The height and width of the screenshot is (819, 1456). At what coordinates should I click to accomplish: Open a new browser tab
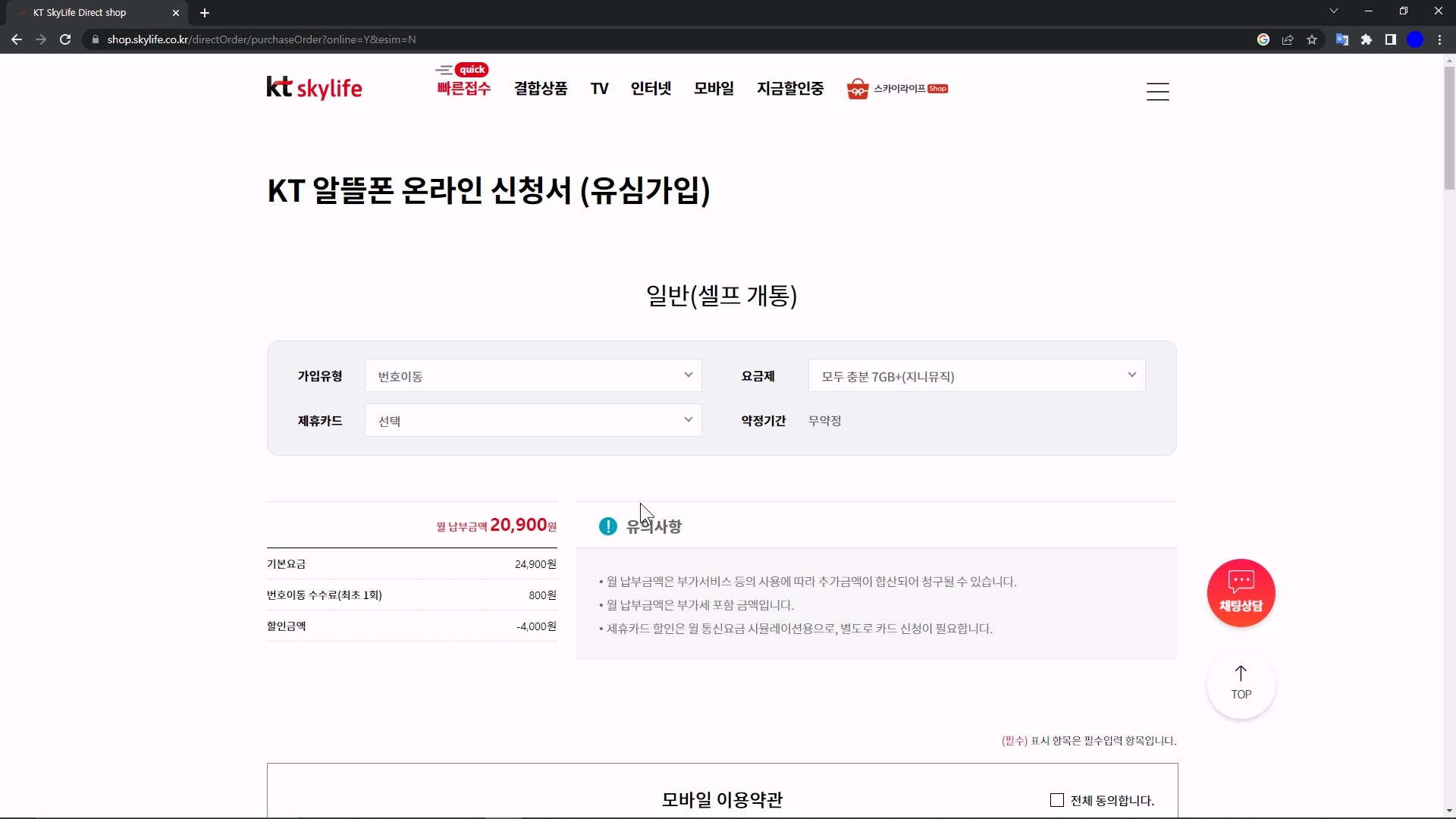pyautogui.click(x=205, y=13)
